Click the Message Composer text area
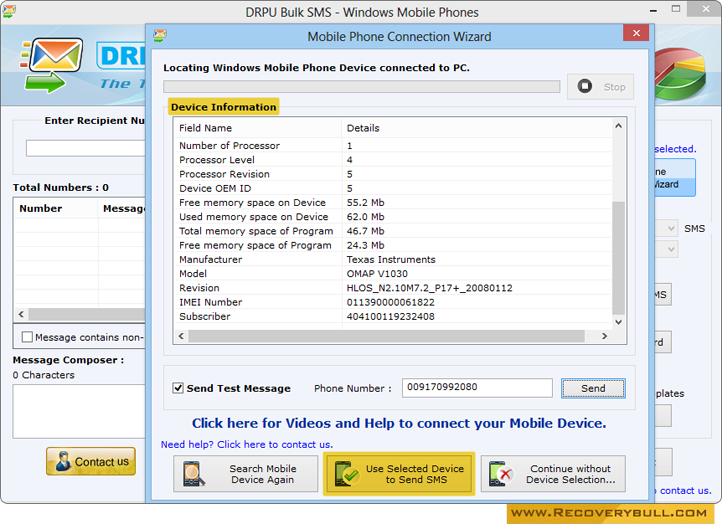This screenshot has height=524, width=722. pyautogui.click(x=79, y=411)
